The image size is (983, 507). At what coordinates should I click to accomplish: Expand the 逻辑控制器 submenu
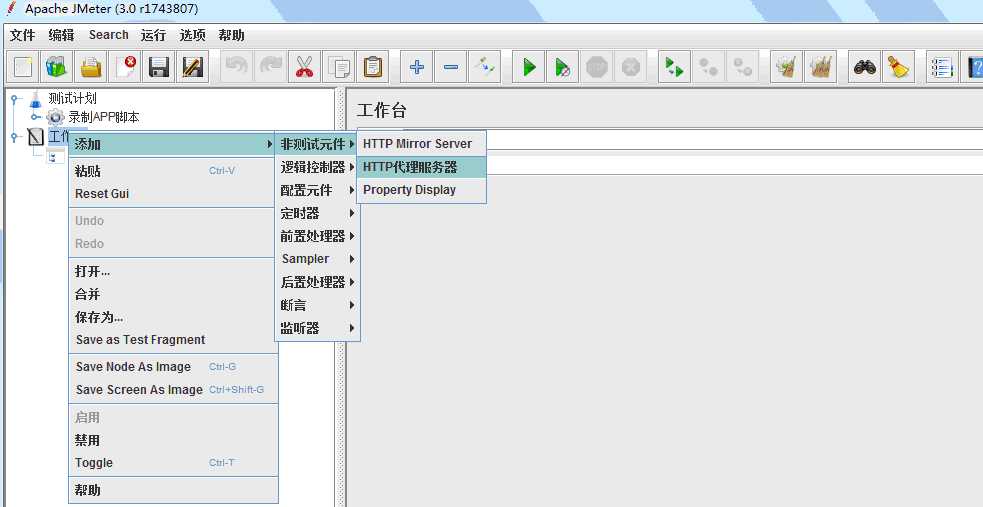click(317, 167)
